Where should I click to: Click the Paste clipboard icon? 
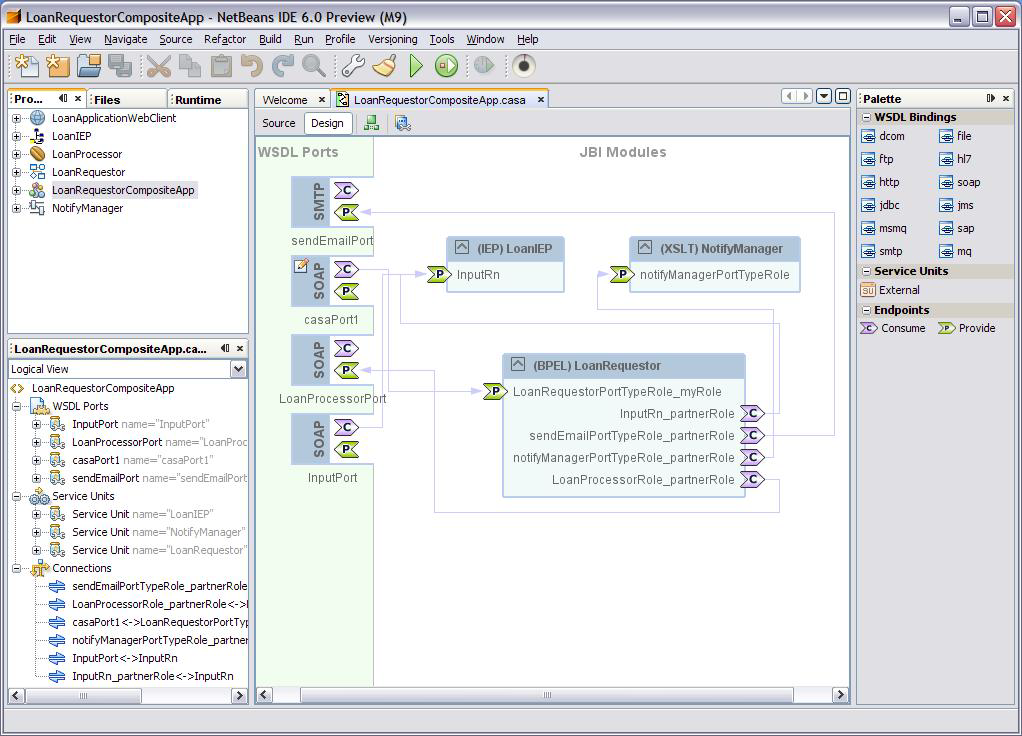click(221, 66)
